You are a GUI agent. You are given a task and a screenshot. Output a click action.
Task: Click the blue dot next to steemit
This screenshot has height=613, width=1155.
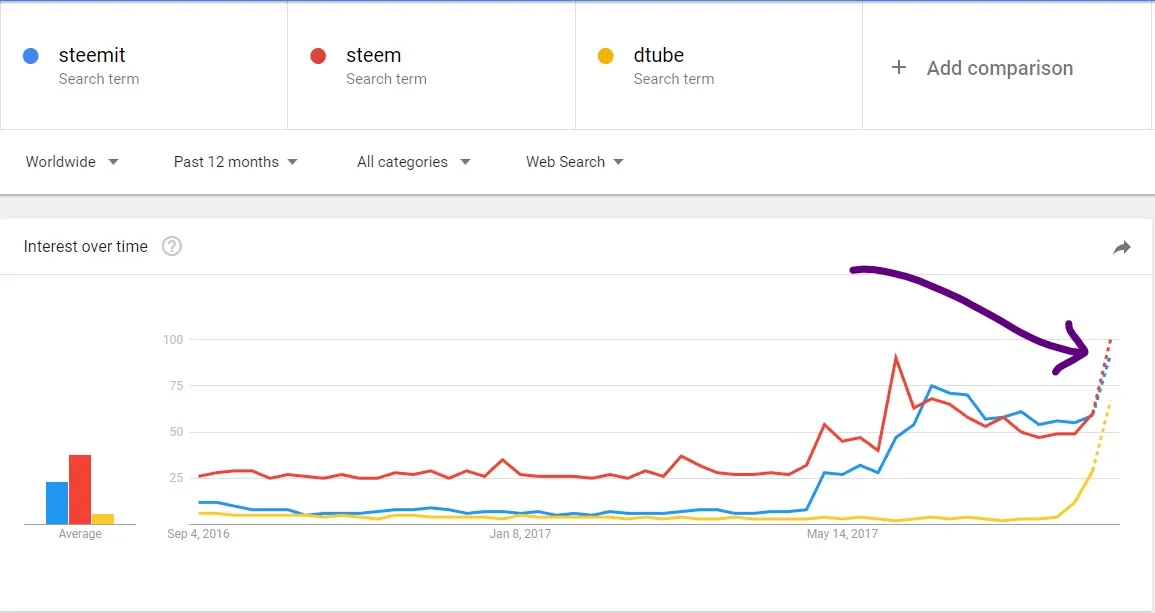click(31, 56)
